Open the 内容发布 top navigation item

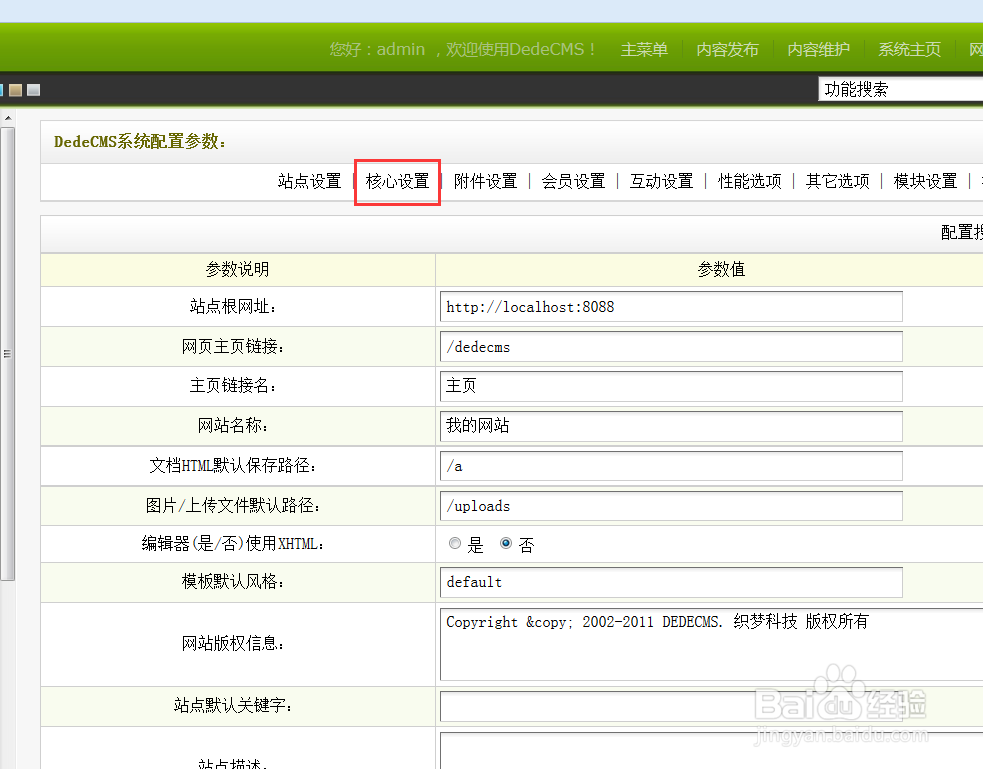point(727,50)
